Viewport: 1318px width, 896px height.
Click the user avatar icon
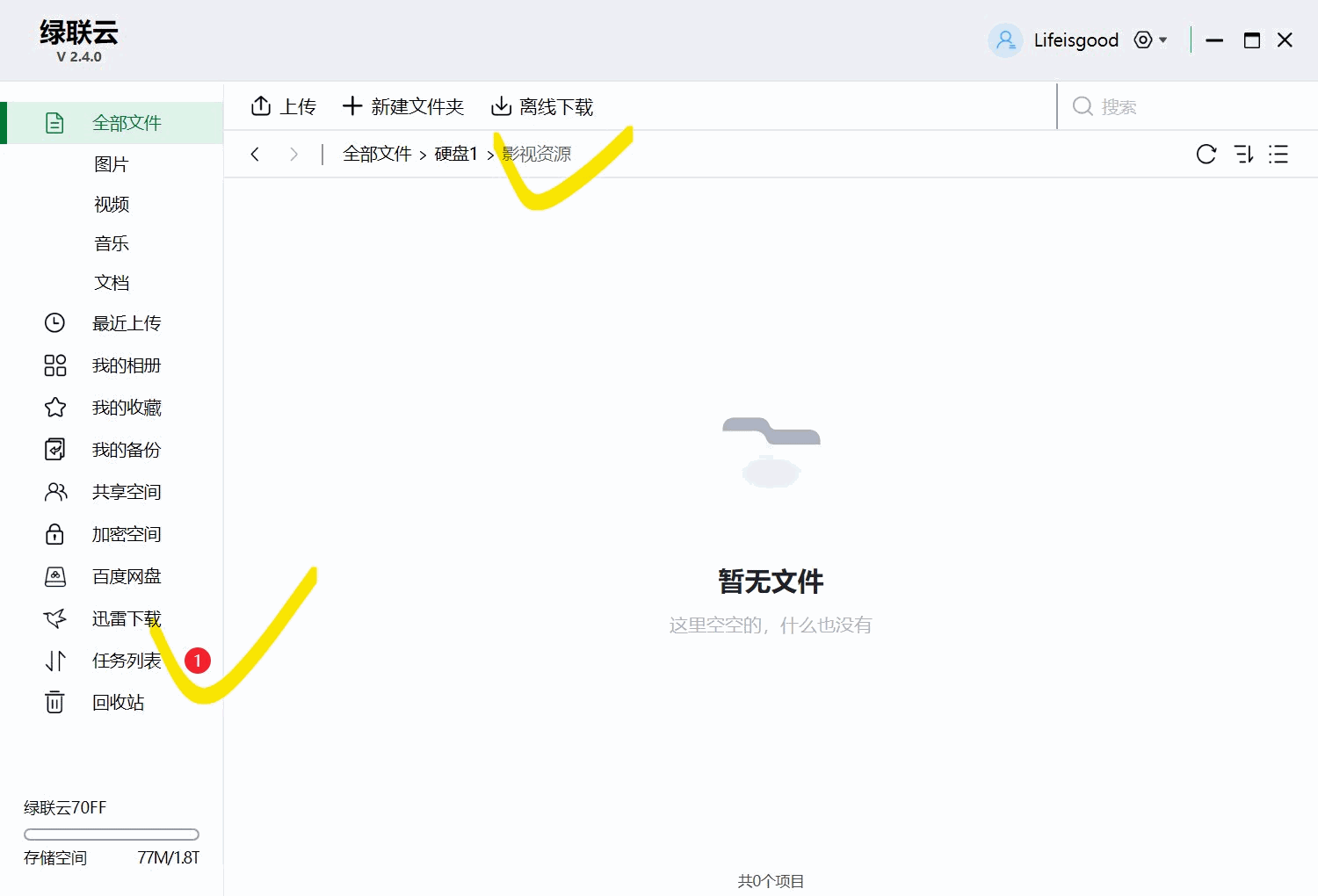click(x=1005, y=40)
